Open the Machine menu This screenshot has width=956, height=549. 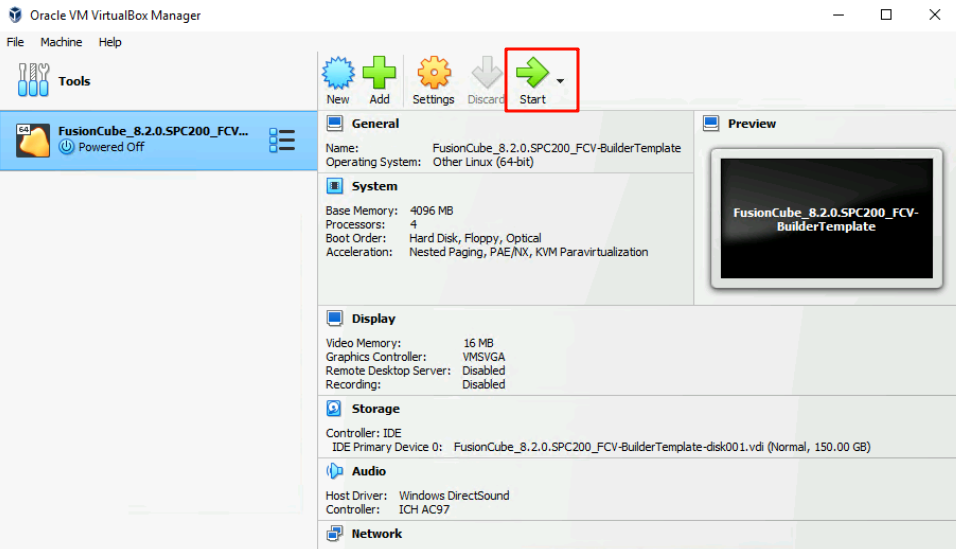point(61,42)
